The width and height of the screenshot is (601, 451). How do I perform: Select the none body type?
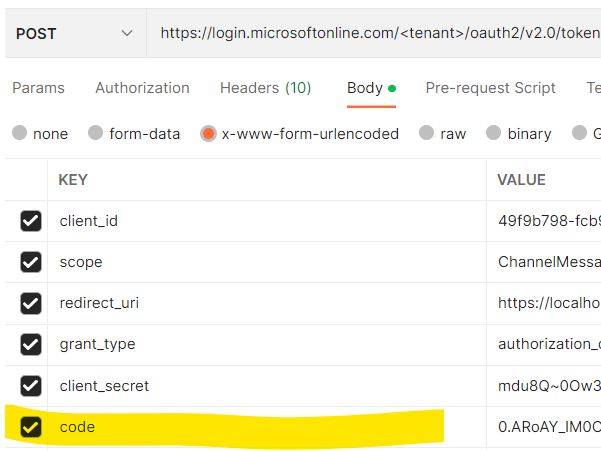click(x=20, y=133)
